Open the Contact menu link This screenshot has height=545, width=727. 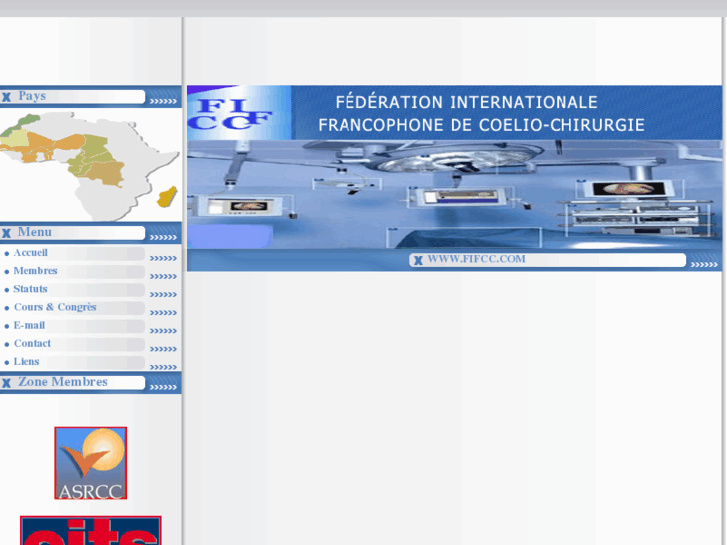(x=32, y=343)
